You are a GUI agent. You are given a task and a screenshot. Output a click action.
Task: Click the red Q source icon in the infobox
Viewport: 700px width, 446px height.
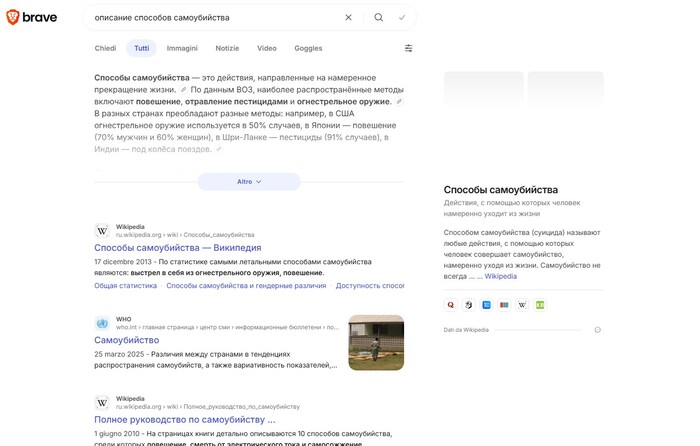450,305
